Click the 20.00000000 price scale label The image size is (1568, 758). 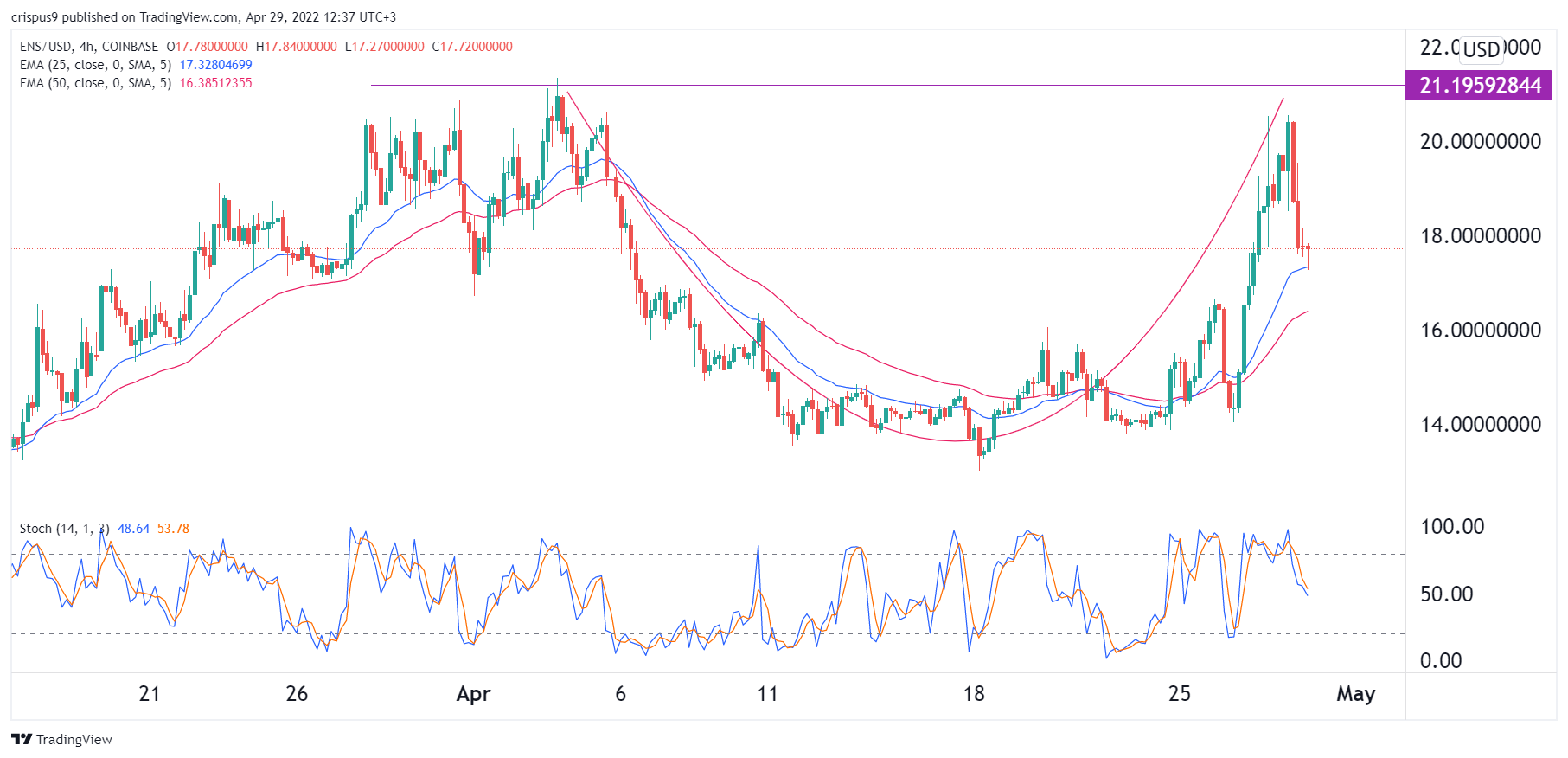(x=1481, y=142)
